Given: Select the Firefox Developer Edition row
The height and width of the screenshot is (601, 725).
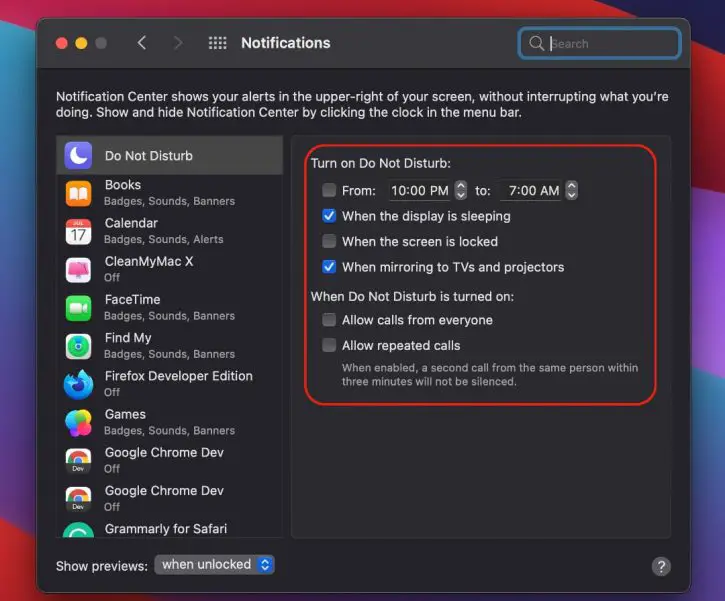Looking at the screenshot, I should pos(169,384).
